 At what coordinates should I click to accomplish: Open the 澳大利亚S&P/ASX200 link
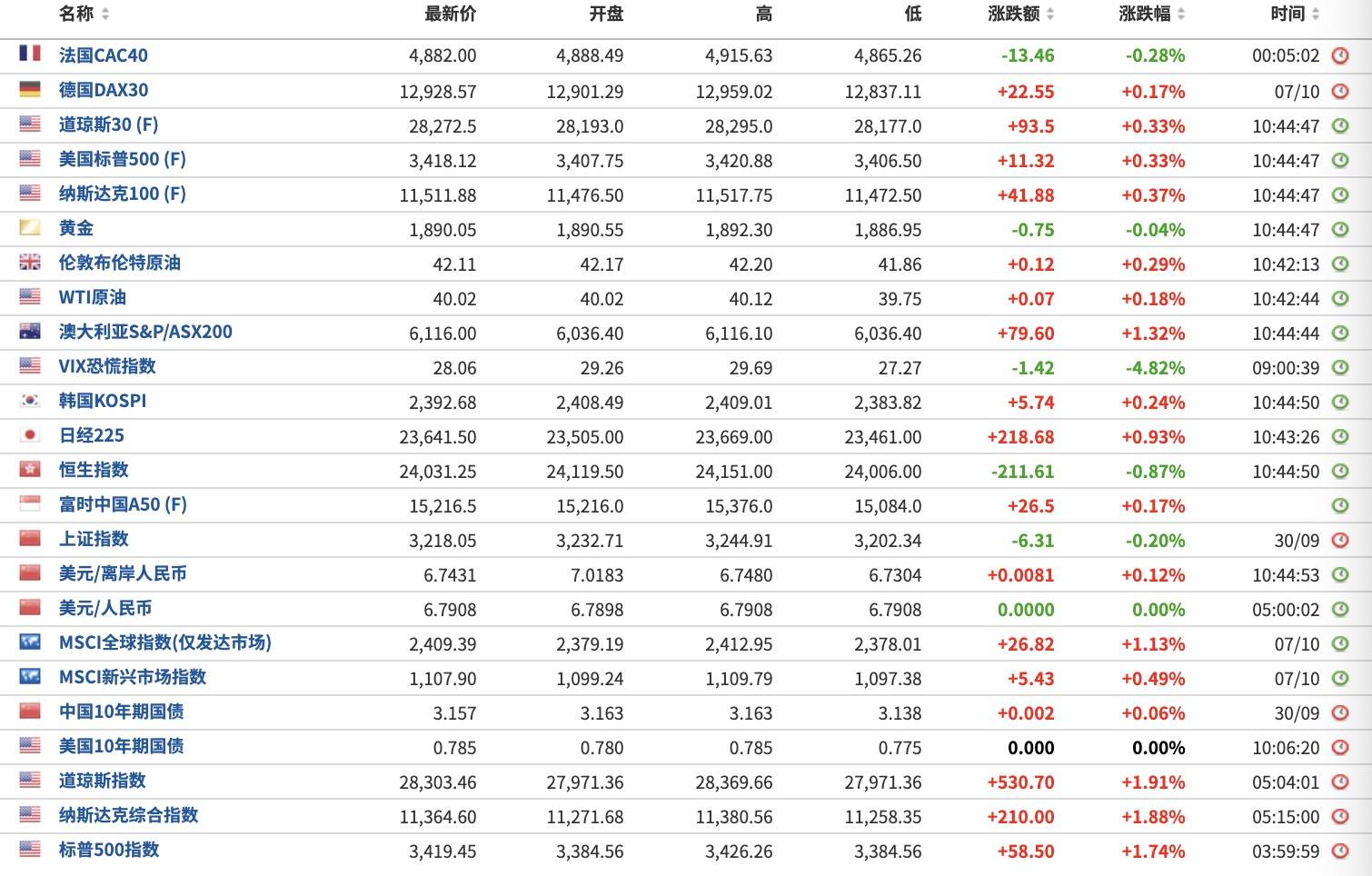coord(145,332)
